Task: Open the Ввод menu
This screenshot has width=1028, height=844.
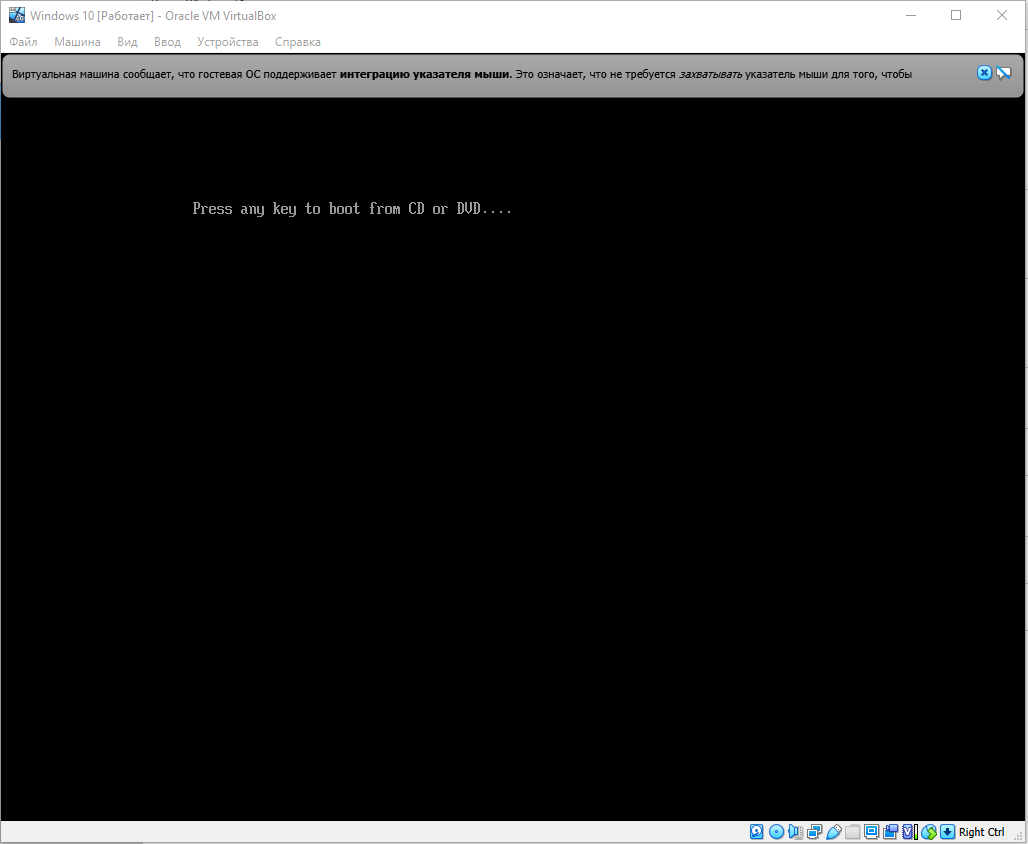Action: coord(167,42)
